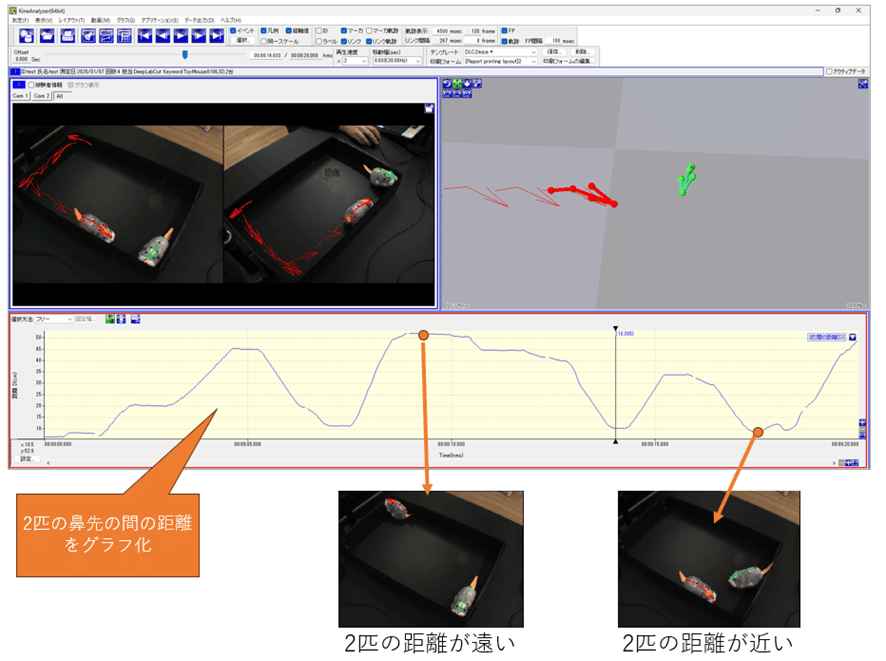Open the グラフ(G) menu

[x=125, y=20]
